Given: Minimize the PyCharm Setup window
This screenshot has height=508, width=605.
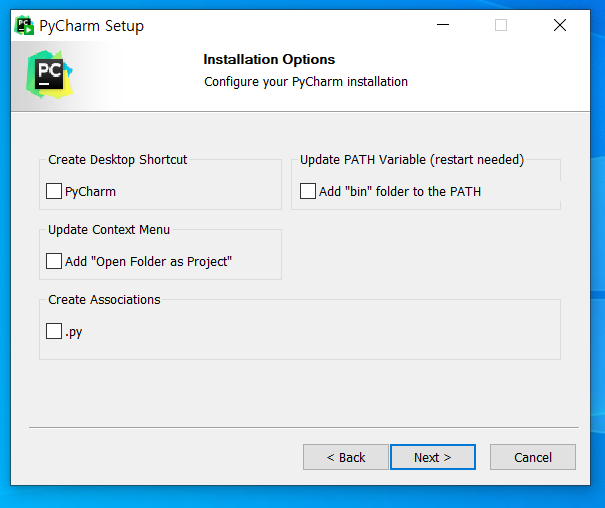Looking at the screenshot, I should point(443,25).
